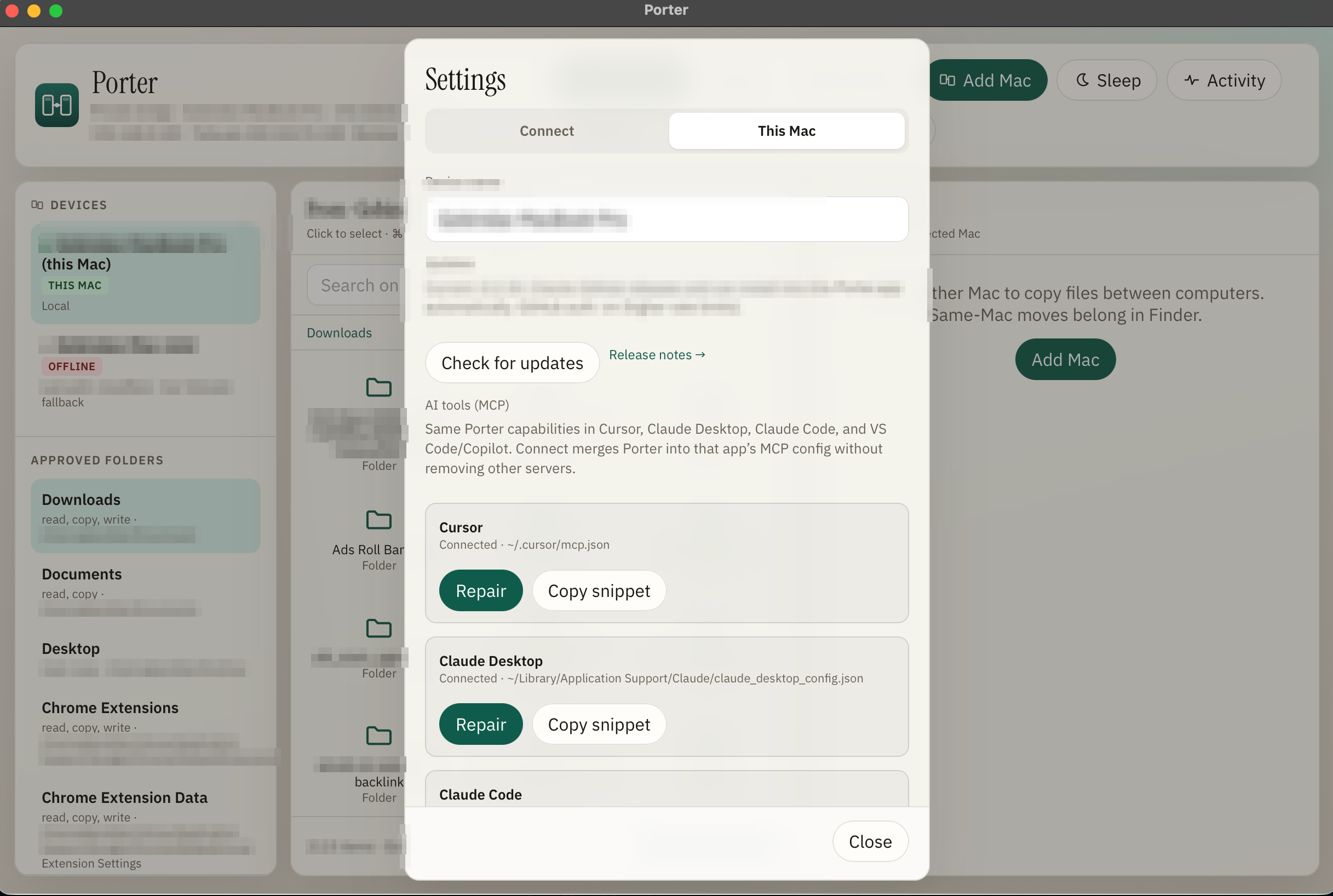Open the Documents approved folder

[145, 590]
